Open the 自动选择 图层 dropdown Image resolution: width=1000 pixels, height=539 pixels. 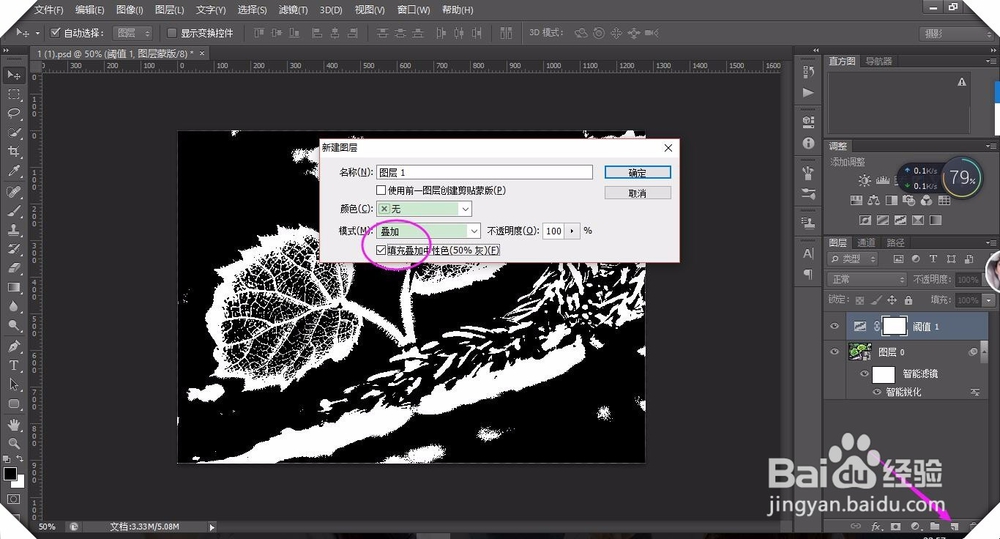tap(132, 33)
